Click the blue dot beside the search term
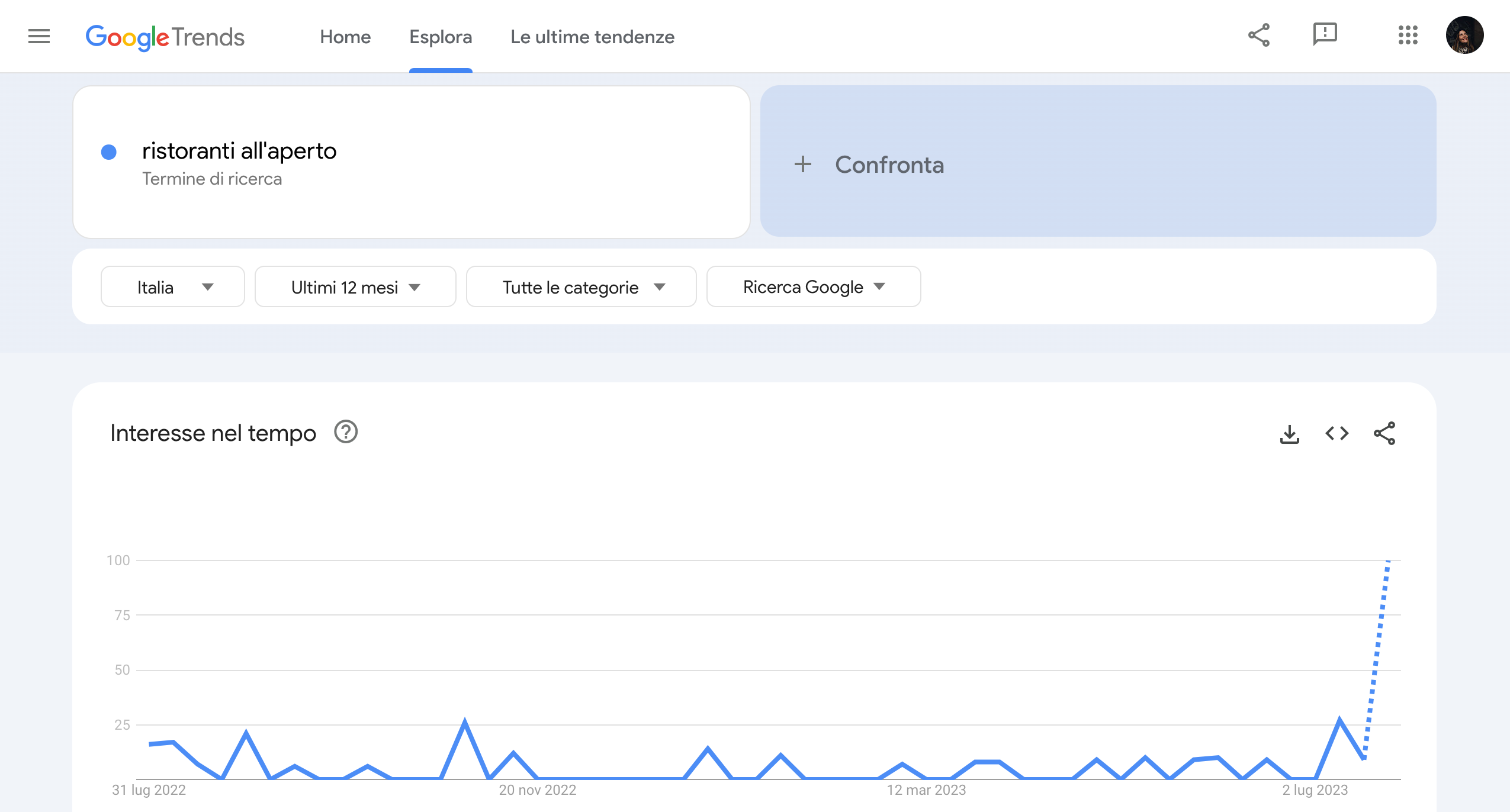 (109, 153)
